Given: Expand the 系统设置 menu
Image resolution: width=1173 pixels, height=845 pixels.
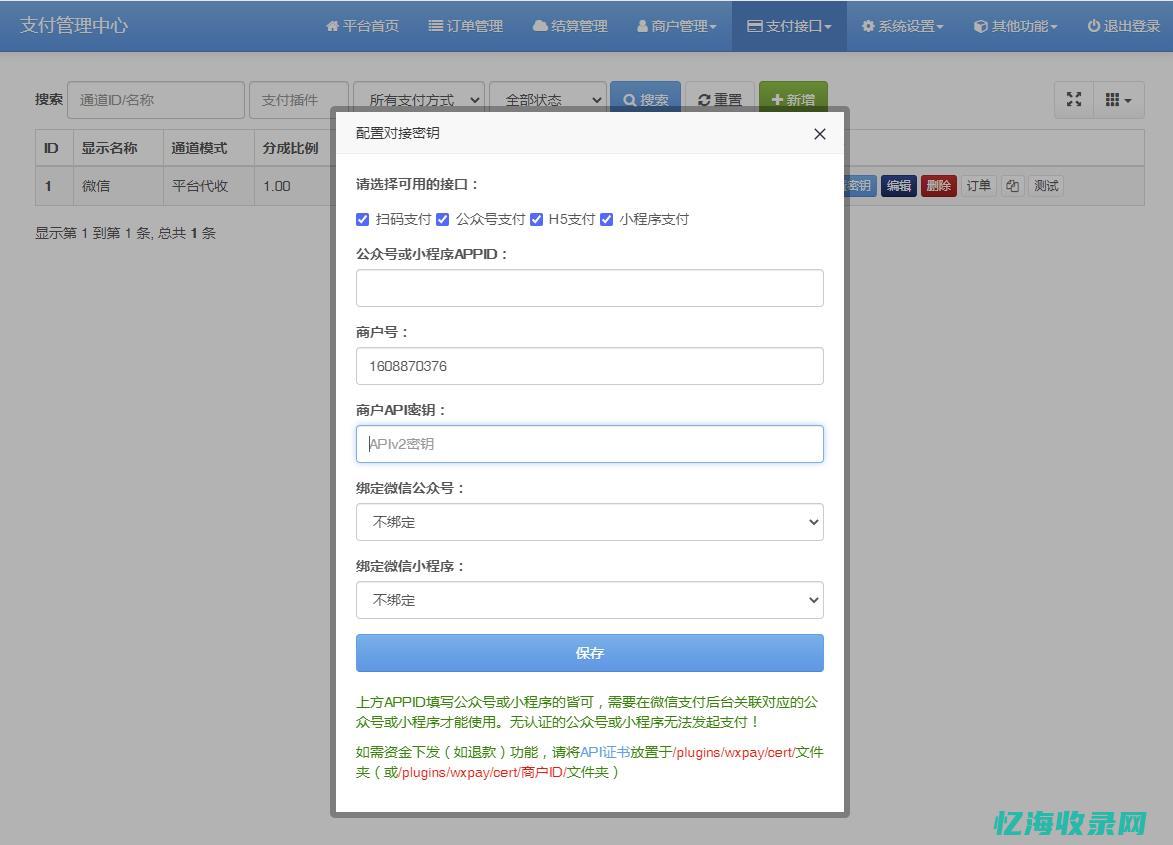Looking at the screenshot, I should (903, 26).
